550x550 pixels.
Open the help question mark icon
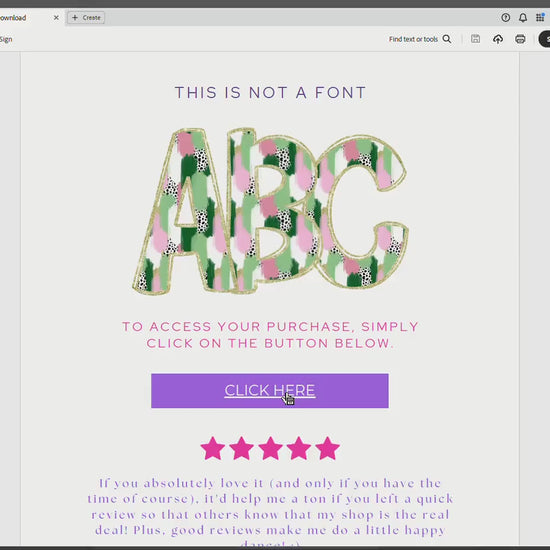coord(505,18)
